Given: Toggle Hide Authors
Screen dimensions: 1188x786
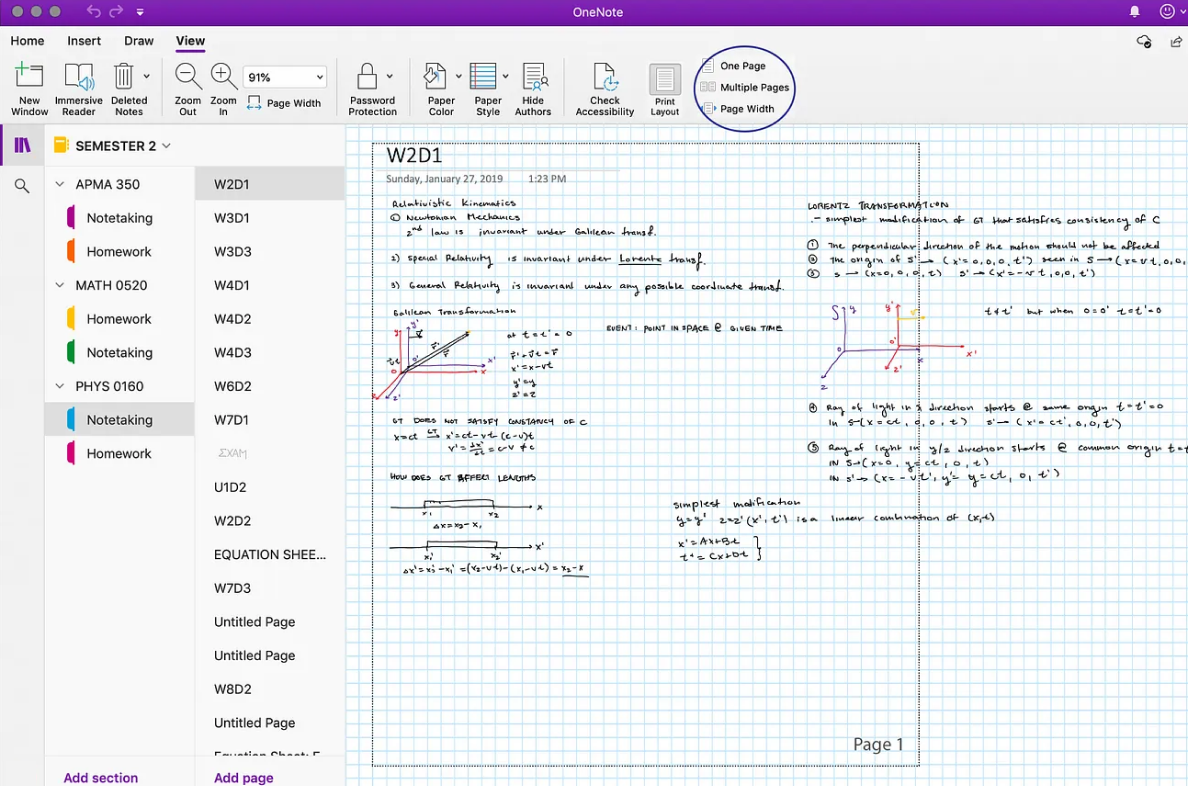Looking at the screenshot, I should pyautogui.click(x=533, y=86).
